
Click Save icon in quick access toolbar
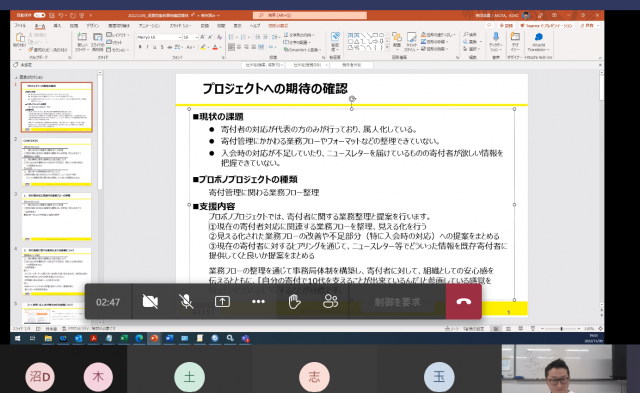[x=52, y=16]
